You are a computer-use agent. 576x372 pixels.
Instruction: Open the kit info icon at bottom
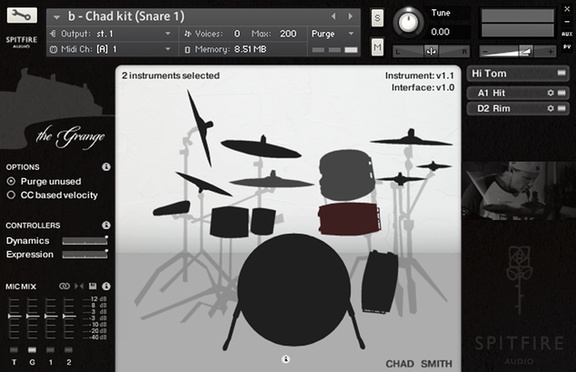285,359
